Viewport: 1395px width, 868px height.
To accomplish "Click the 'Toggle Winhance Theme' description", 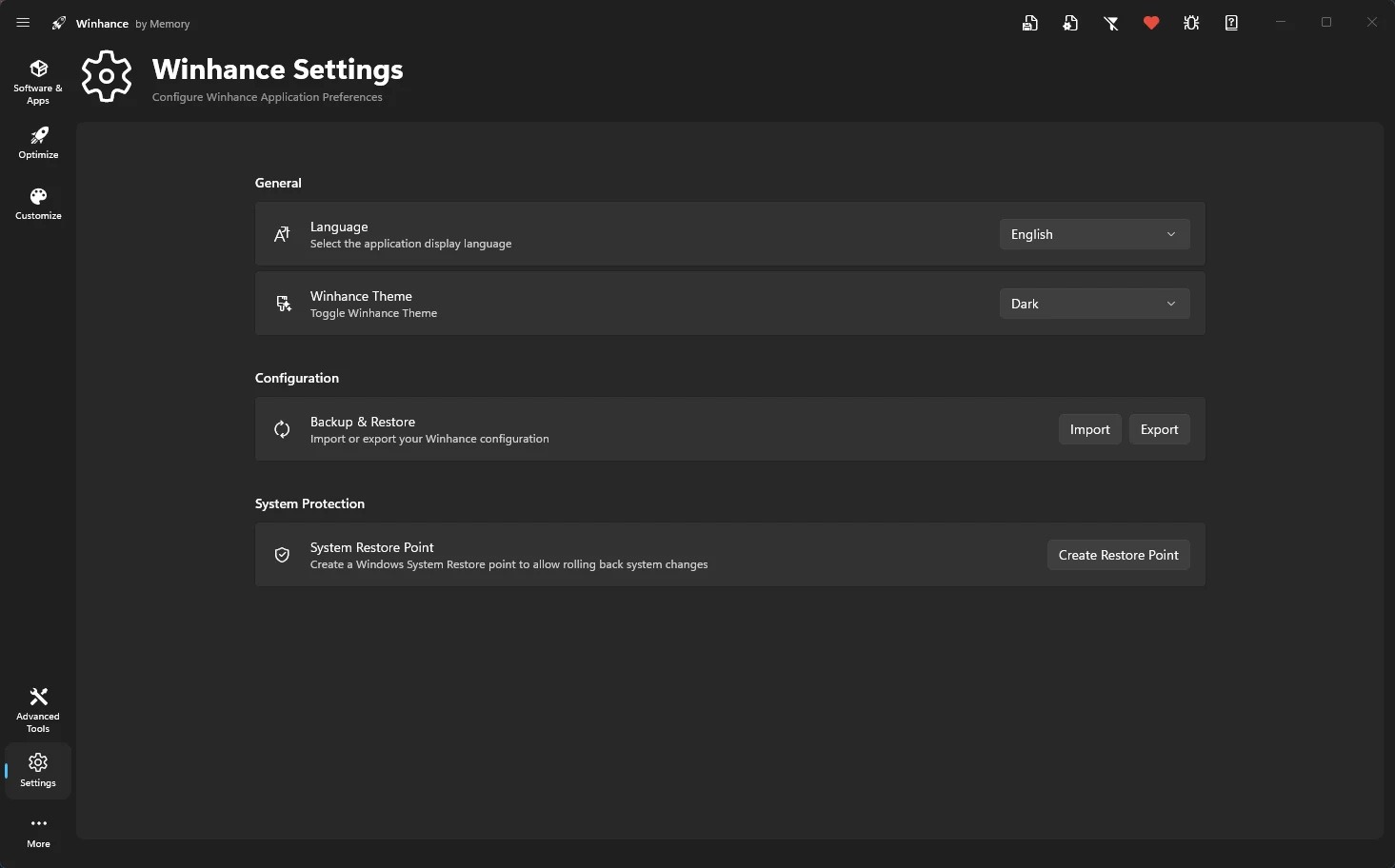I will (374, 313).
